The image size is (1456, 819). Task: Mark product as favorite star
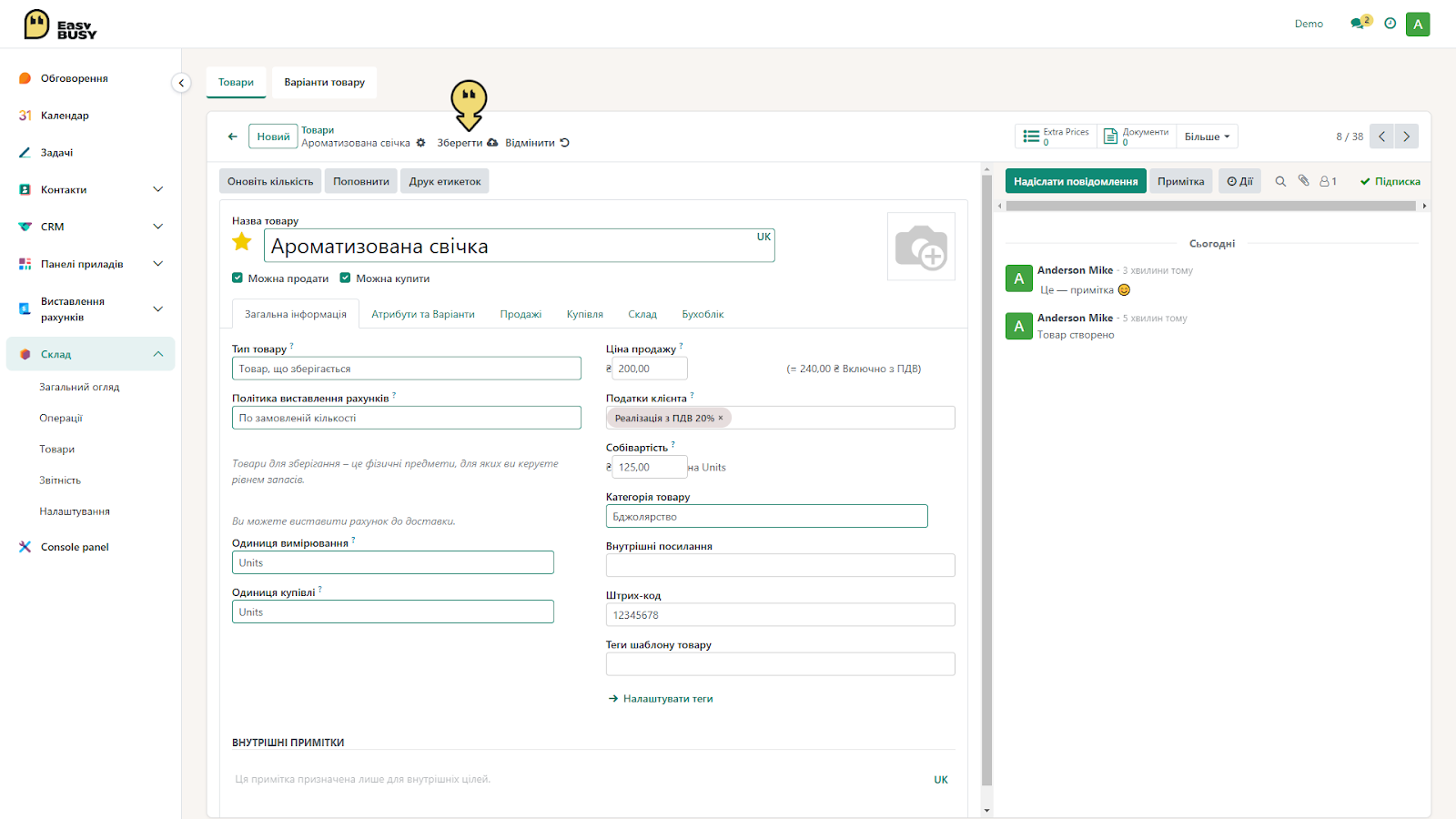(x=242, y=242)
